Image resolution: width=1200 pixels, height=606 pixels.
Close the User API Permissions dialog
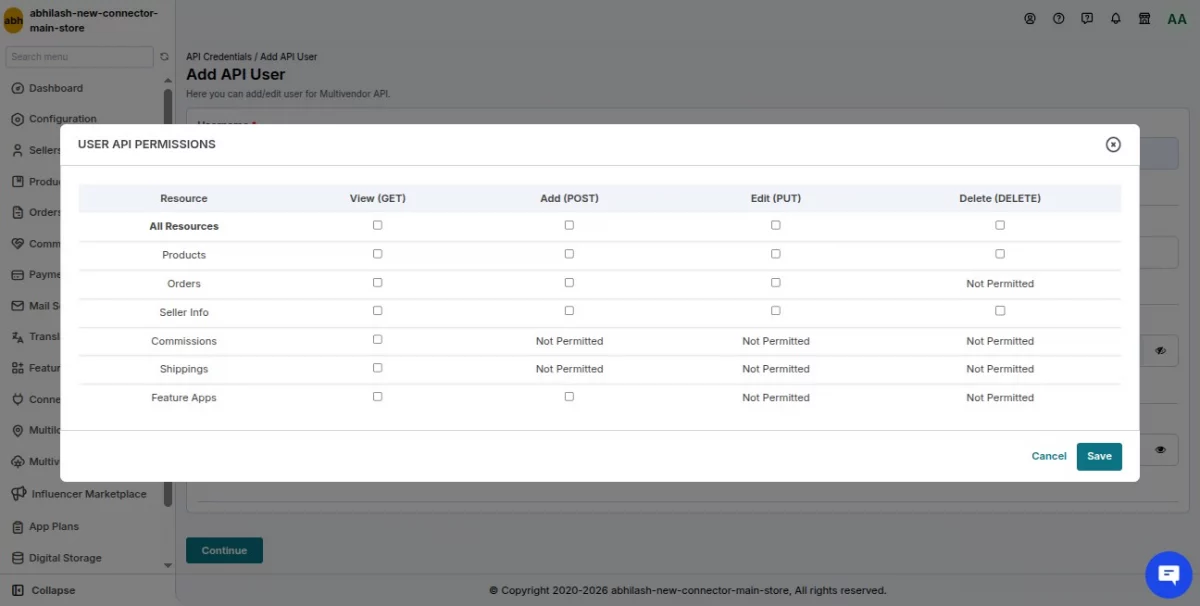pyautogui.click(x=1113, y=145)
